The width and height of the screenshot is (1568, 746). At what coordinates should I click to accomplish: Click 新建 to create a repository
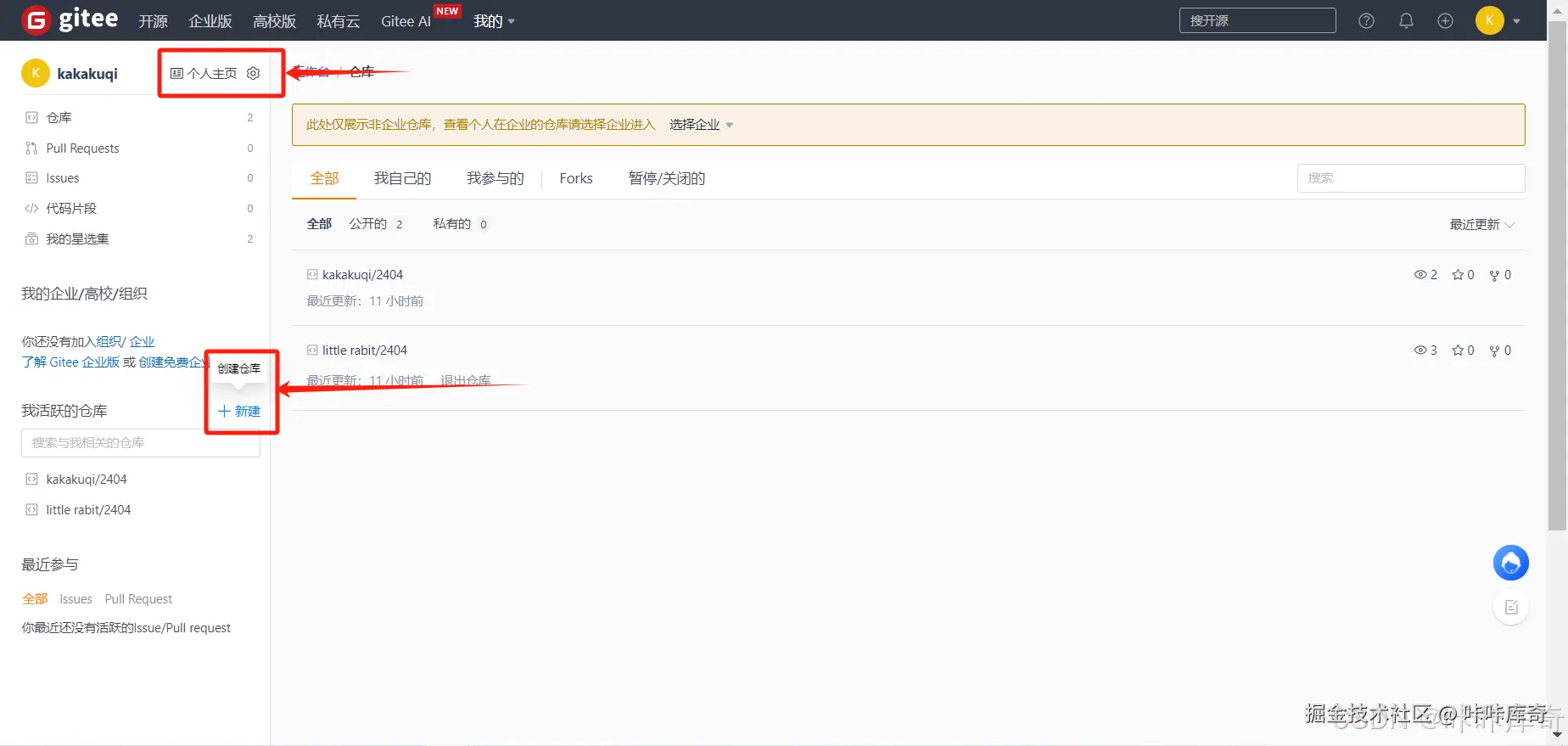pyautogui.click(x=239, y=411)
